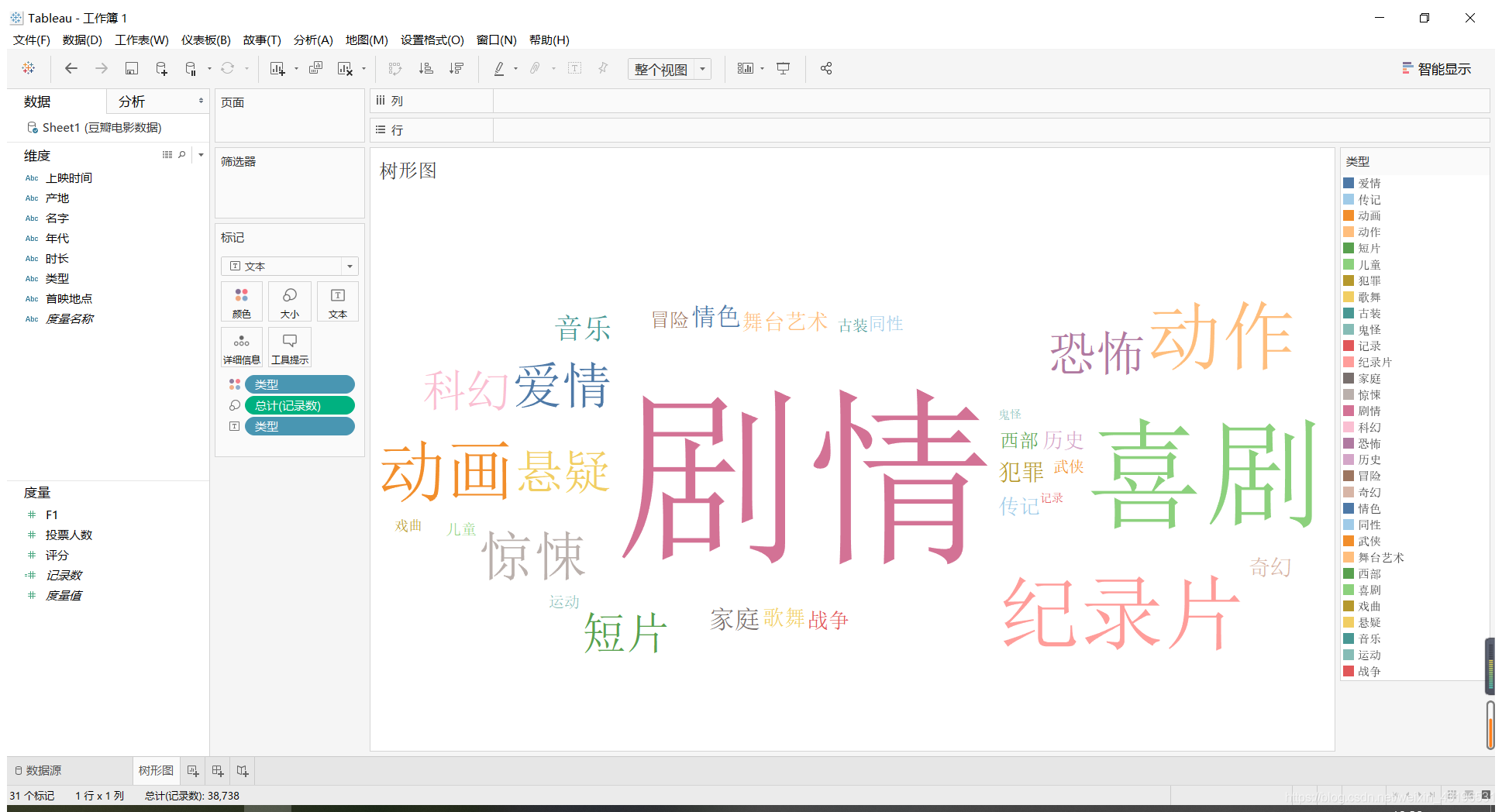Click the new worksheet toolbar icon

pos(277,68)
